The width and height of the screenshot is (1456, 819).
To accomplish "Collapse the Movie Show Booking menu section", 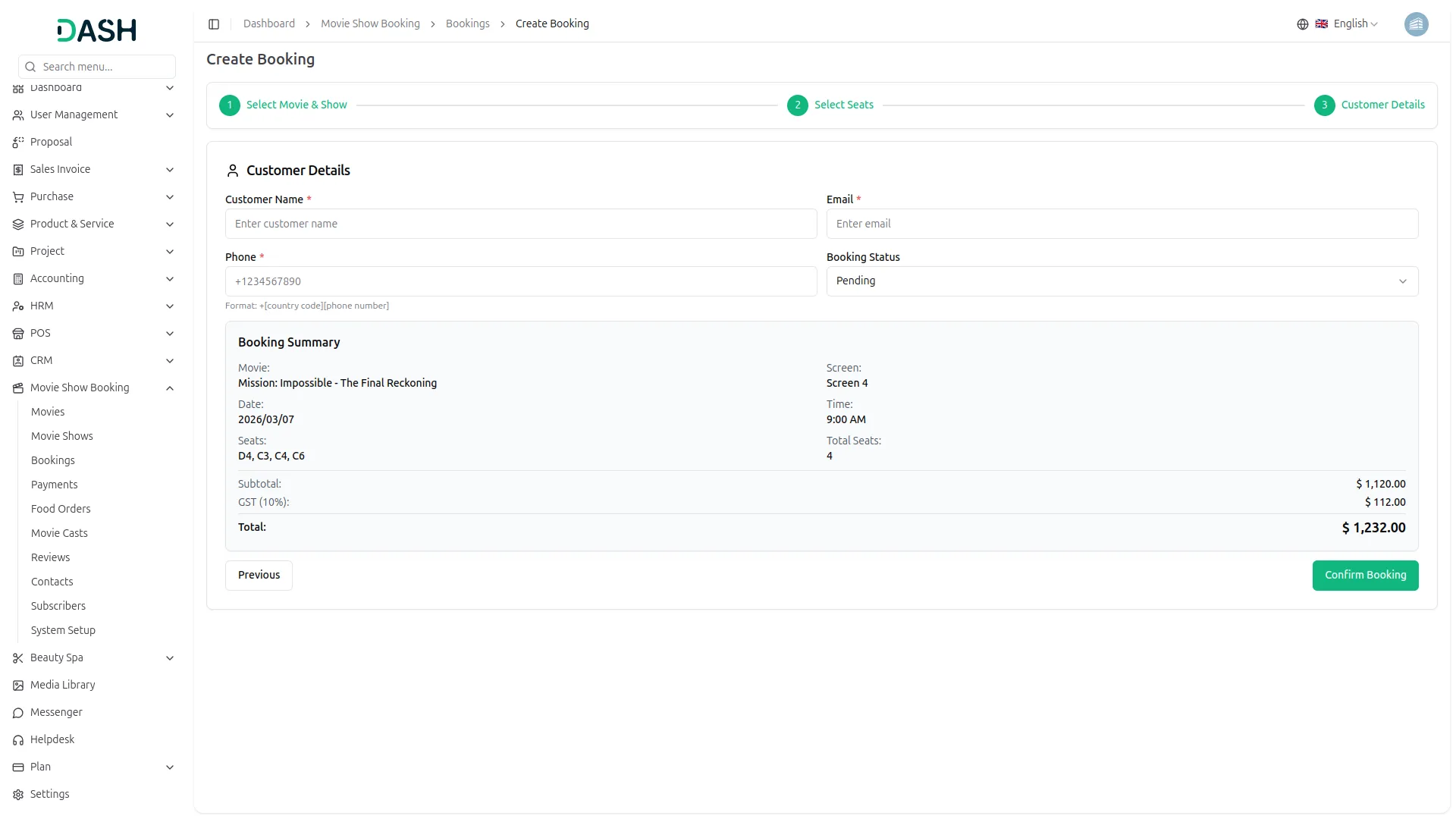I will [170, 388].
